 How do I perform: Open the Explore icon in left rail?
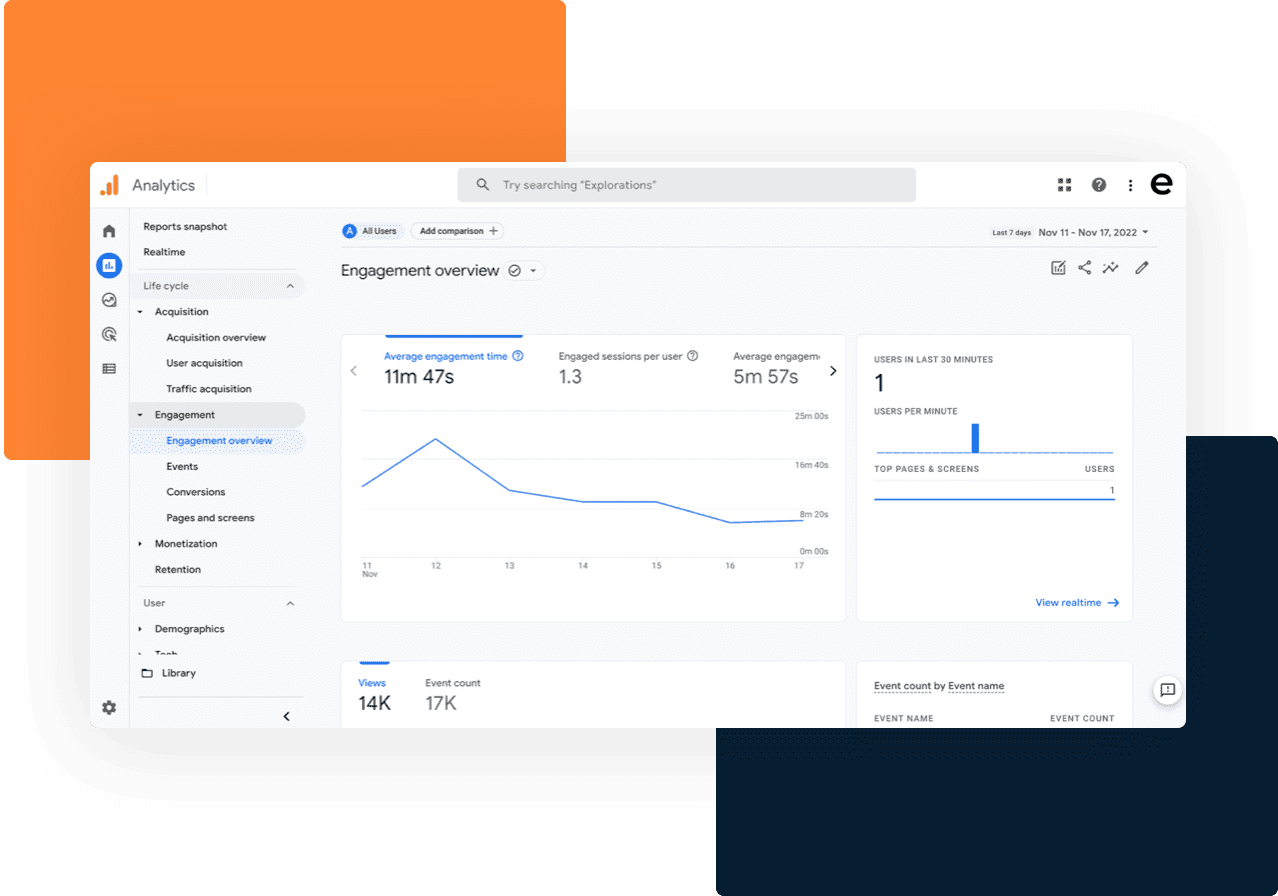pyautogui.click(x=109, y=300)
